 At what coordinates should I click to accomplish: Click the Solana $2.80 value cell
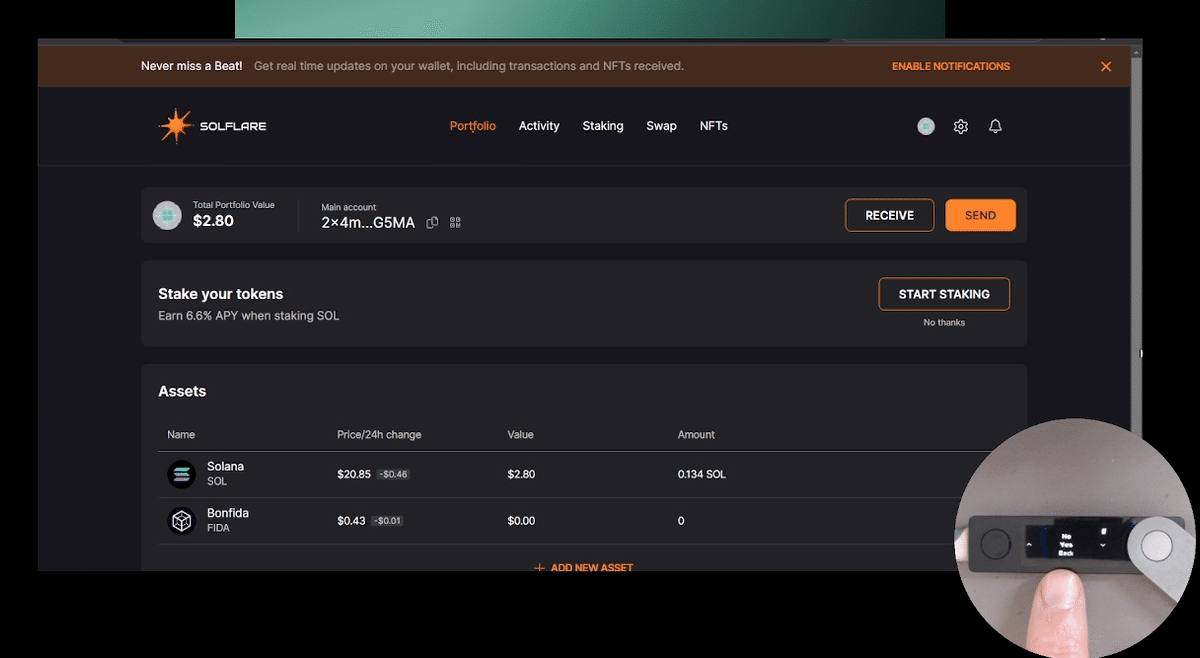tap(521, 474)
